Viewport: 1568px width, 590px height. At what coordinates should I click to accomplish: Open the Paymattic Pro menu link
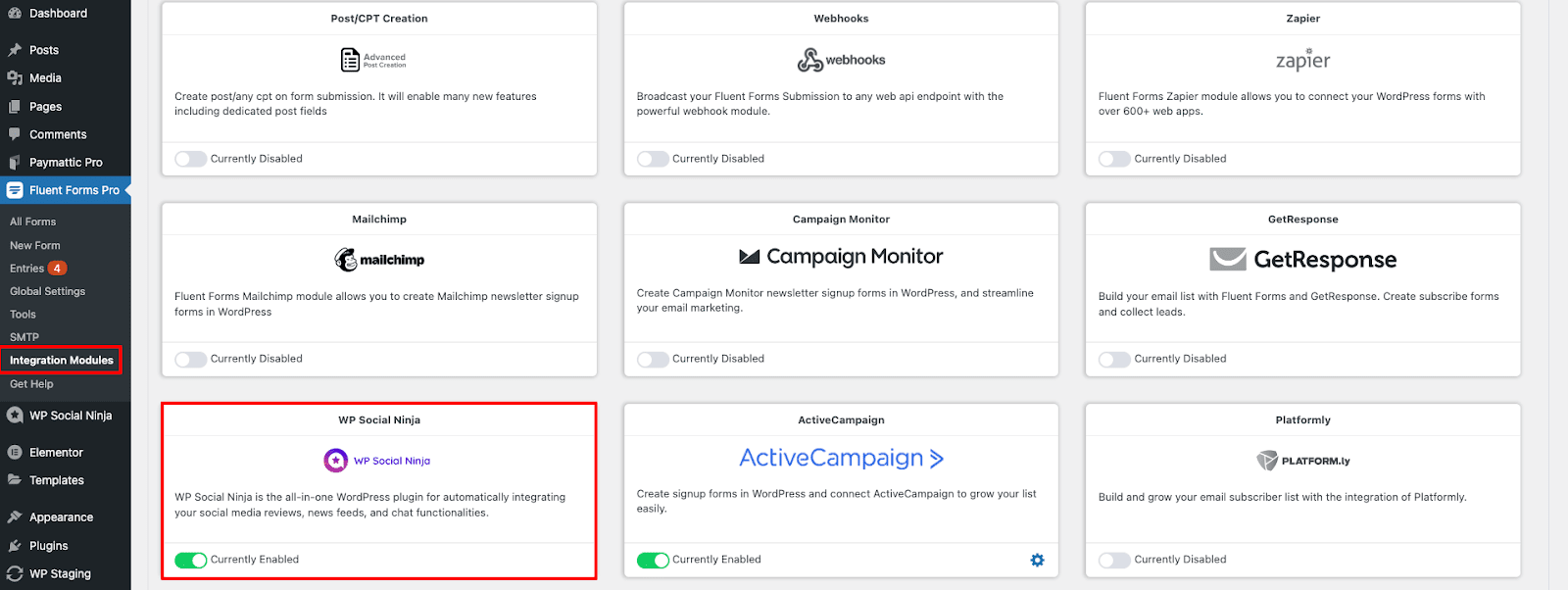click(66, 163)
